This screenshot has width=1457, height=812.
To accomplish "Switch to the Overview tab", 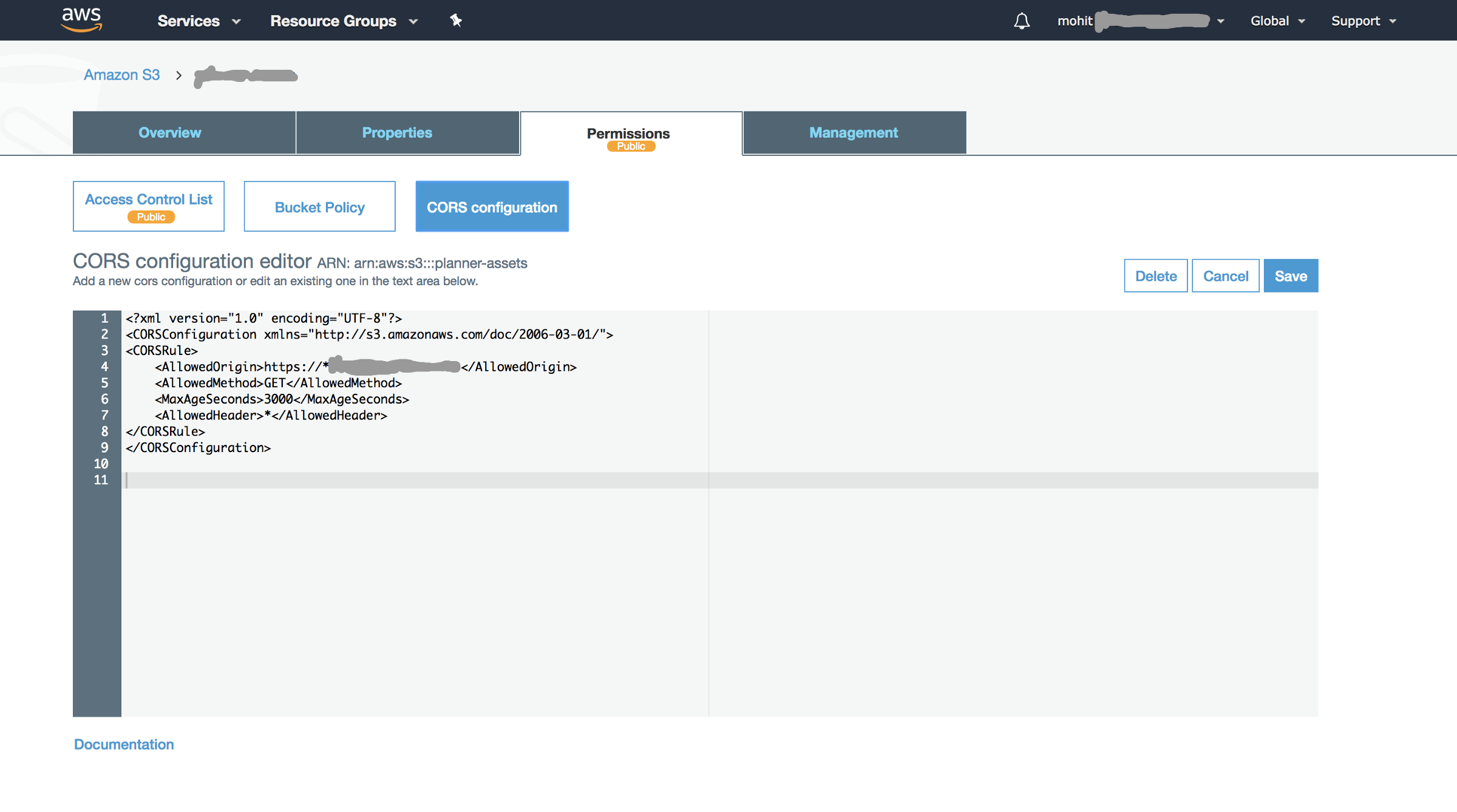I will click(x=184, y=132).
